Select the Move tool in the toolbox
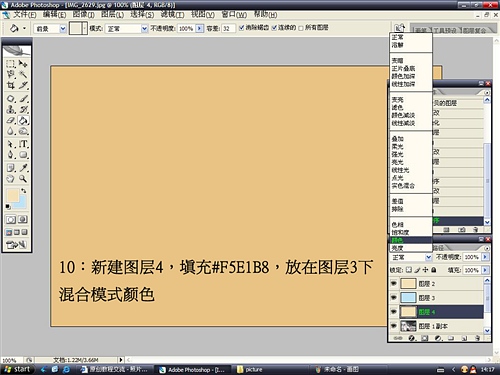 pyautogui.click(x=23, y=63)
